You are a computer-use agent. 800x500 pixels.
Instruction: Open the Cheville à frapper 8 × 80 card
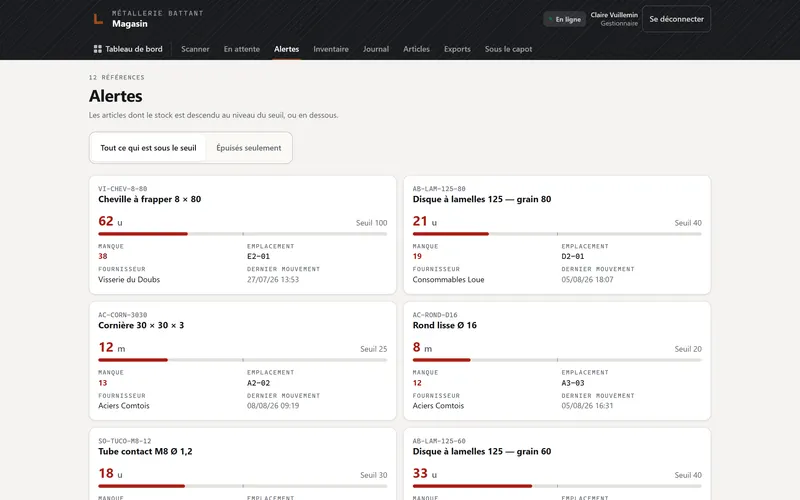(242, 235)
